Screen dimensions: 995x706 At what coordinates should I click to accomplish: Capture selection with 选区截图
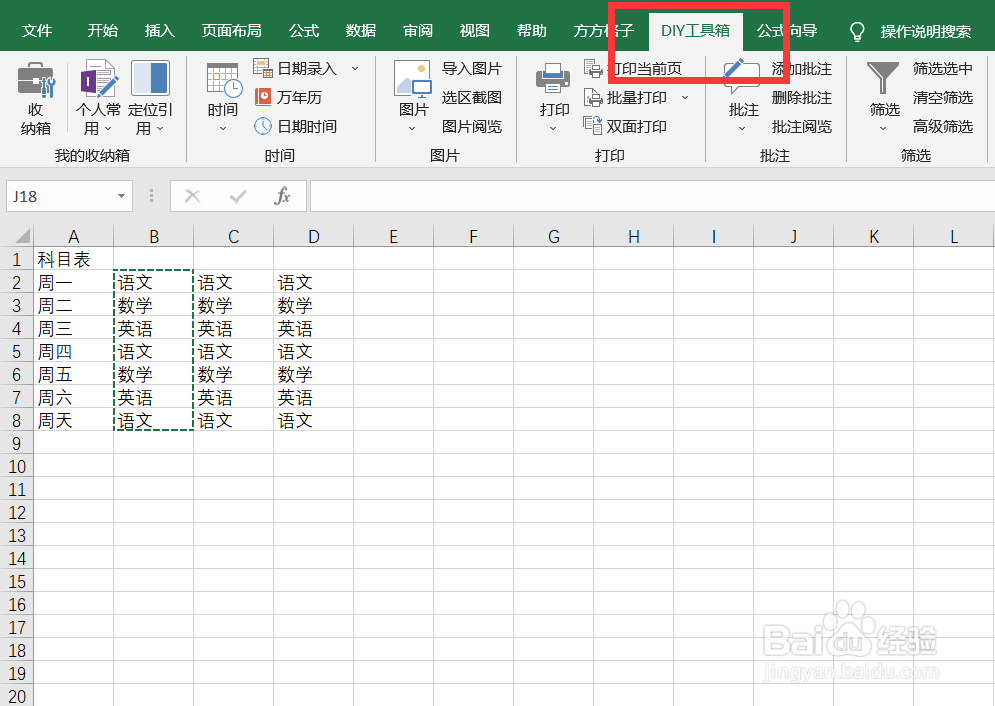pyautogui.click(x=471, y=97)
